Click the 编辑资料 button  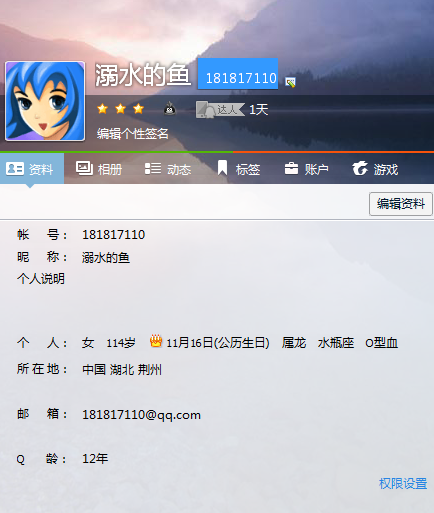pos(401,204)
